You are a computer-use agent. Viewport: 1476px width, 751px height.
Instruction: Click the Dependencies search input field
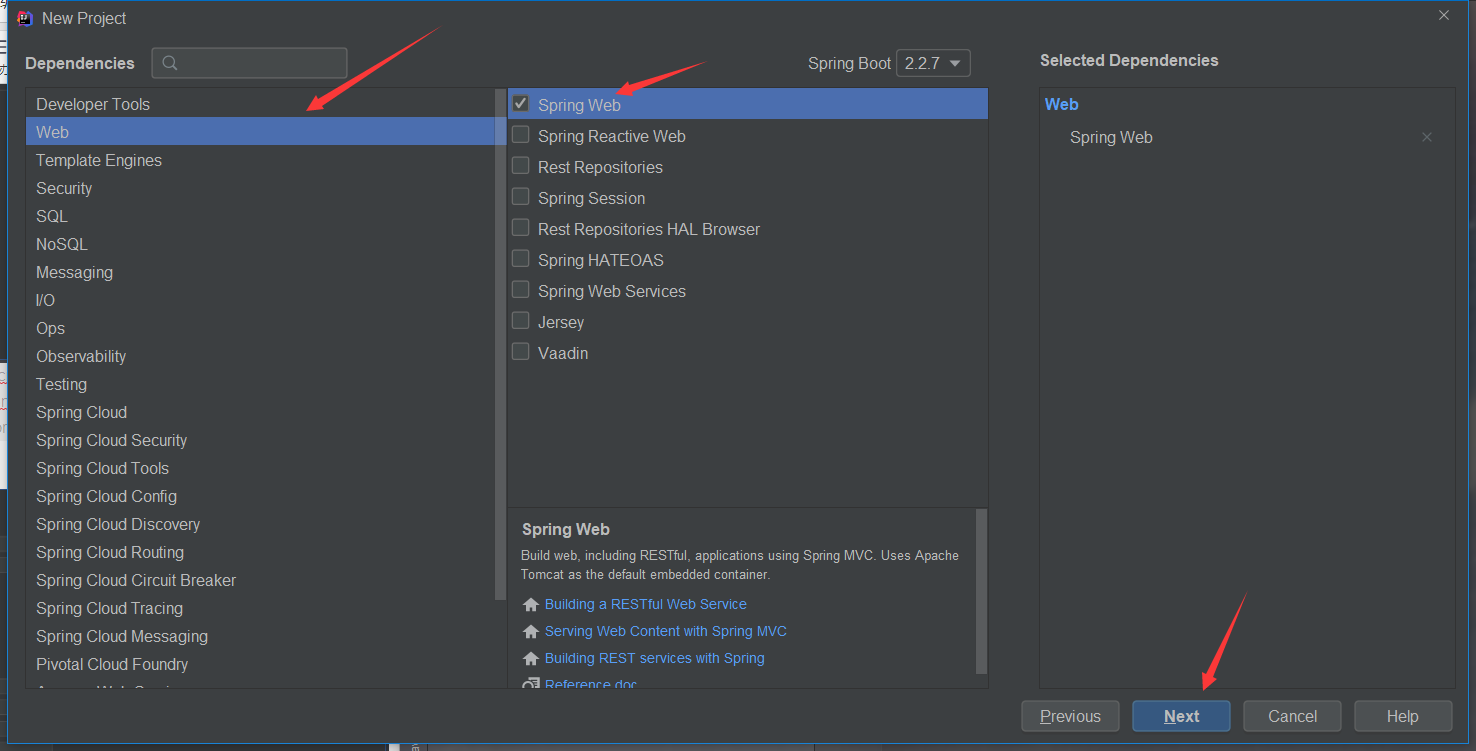tap(250, 63)
